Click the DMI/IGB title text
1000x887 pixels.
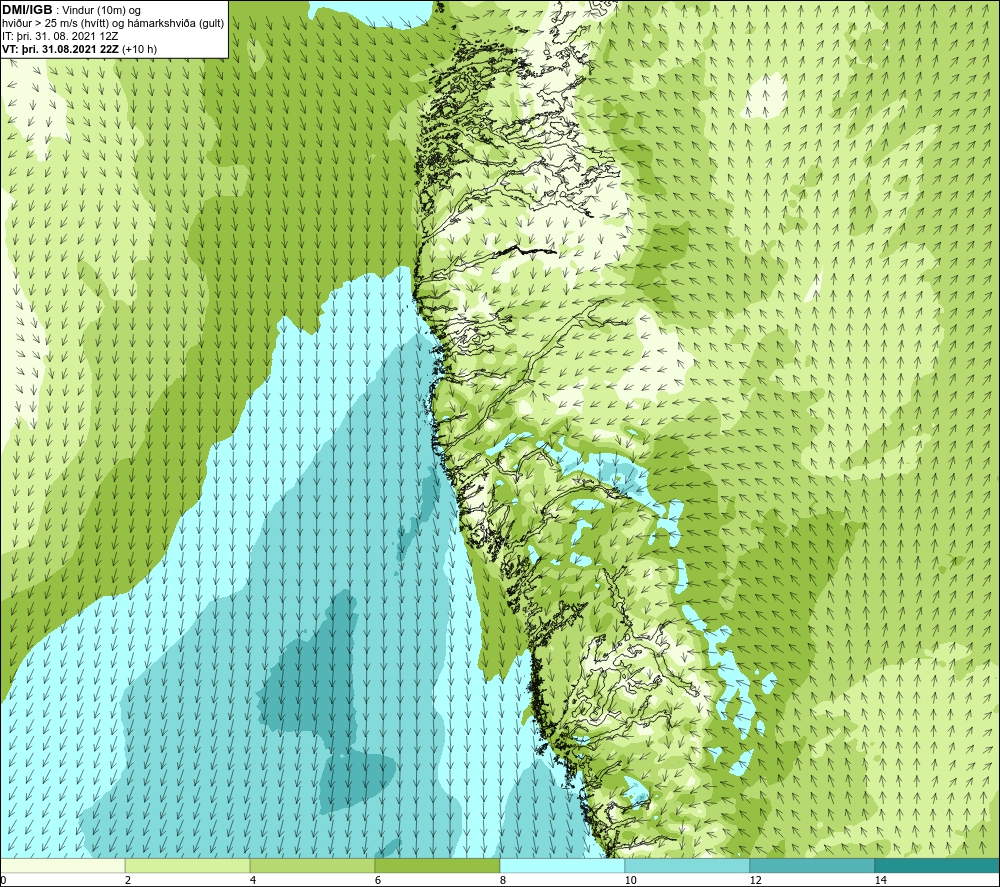27,10
